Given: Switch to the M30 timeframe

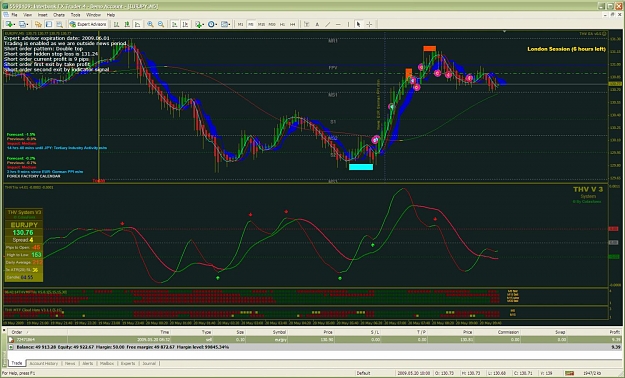Looking at the screenshot, I should point(272,24).
